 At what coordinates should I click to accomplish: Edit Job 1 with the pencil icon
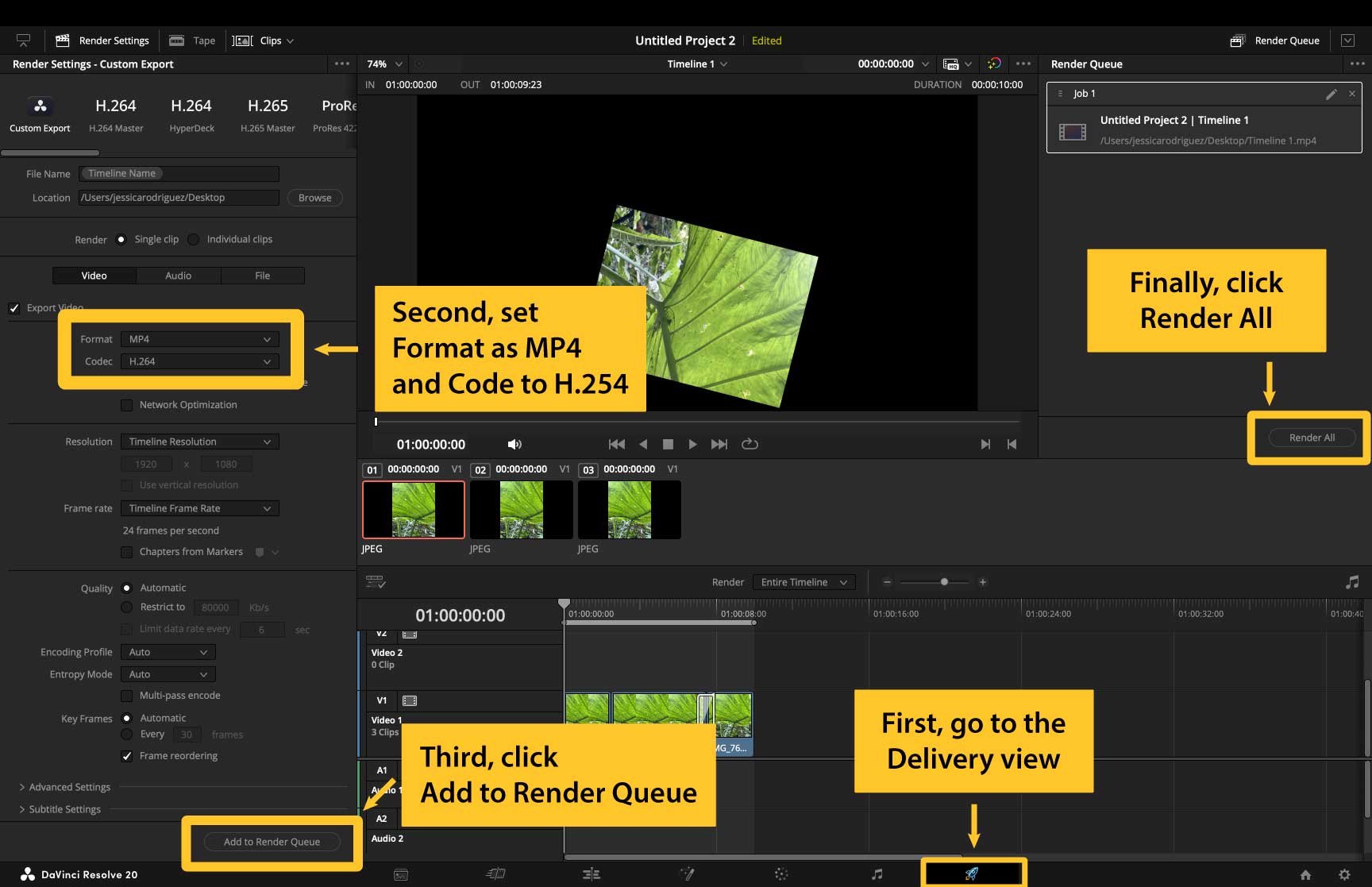click(1332, 94)
